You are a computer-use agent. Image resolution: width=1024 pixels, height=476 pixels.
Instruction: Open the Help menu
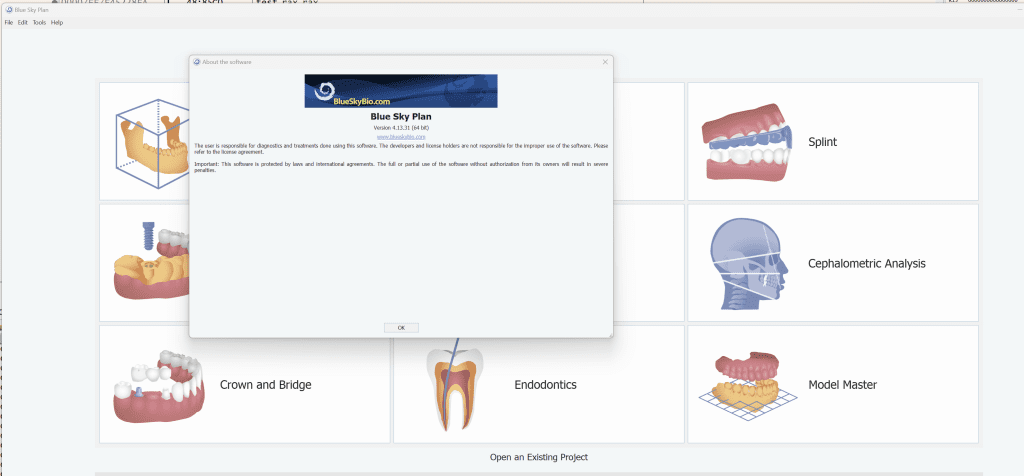pos(57,22)
